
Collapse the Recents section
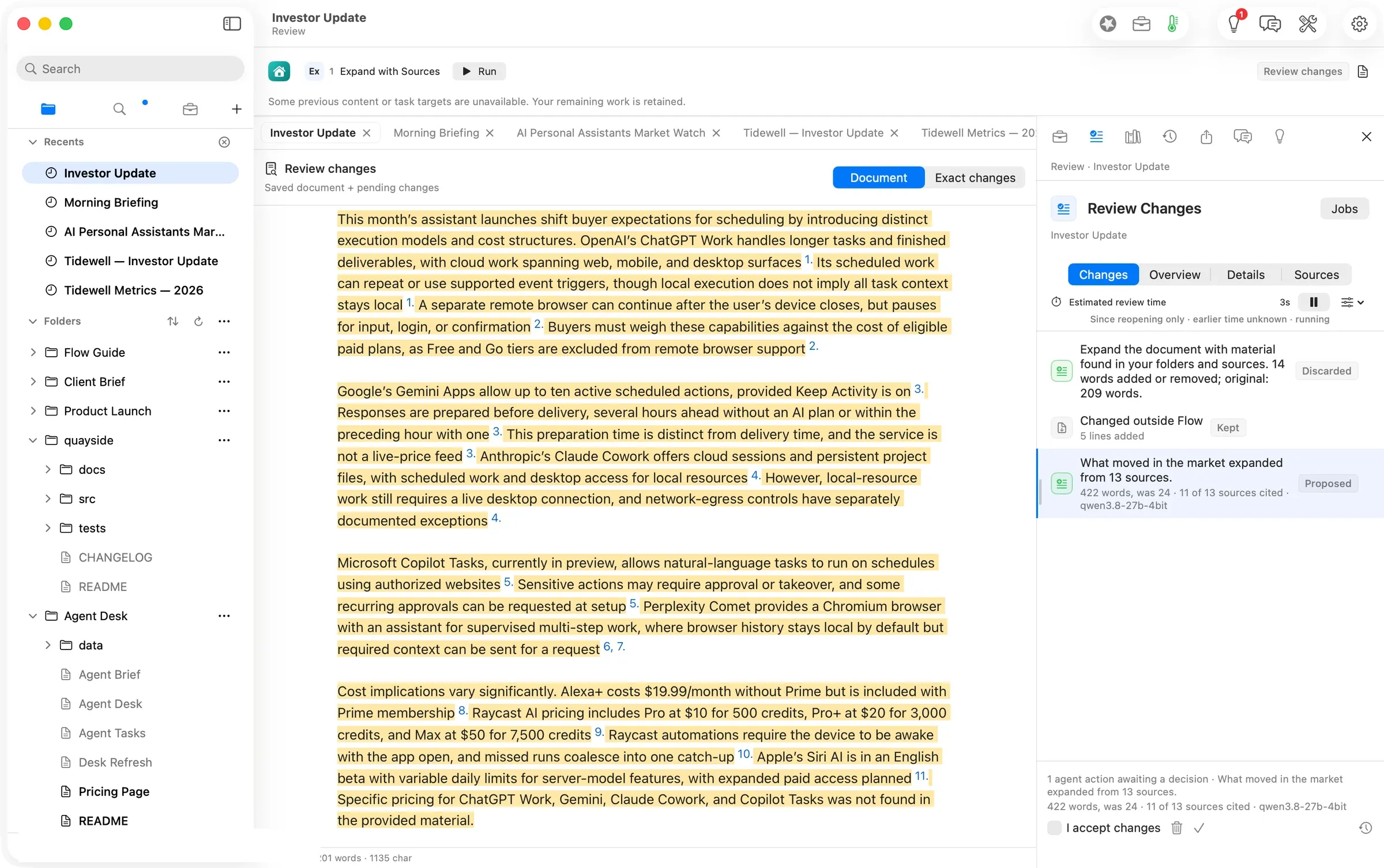(33, 142)
